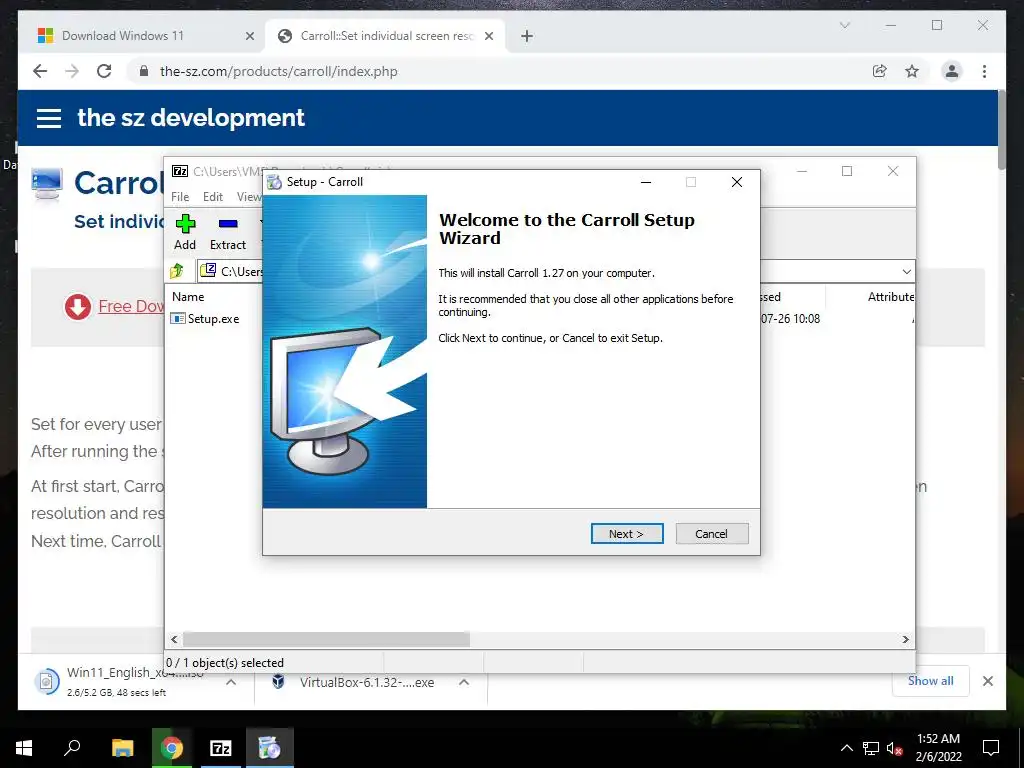
Task: Expand VirtualBox download options chevron
Action: 464,682
